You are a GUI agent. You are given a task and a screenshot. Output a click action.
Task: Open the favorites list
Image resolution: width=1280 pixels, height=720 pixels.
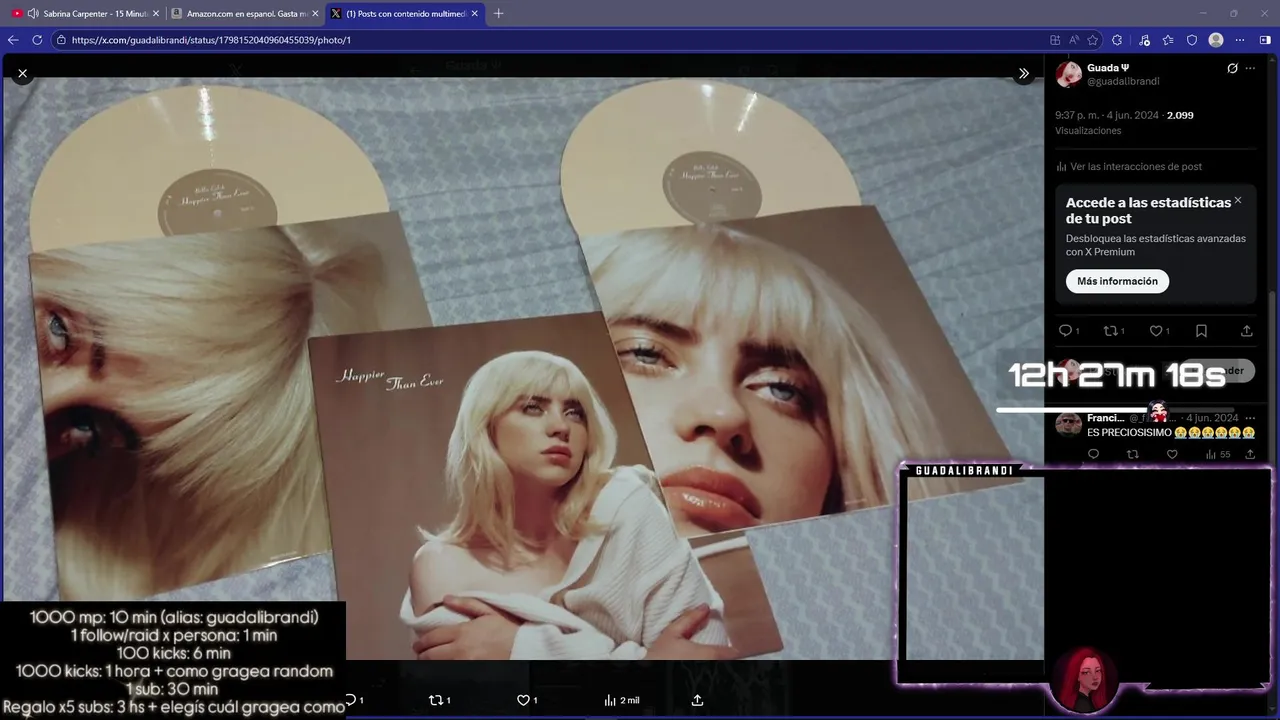coord(1168,40)
